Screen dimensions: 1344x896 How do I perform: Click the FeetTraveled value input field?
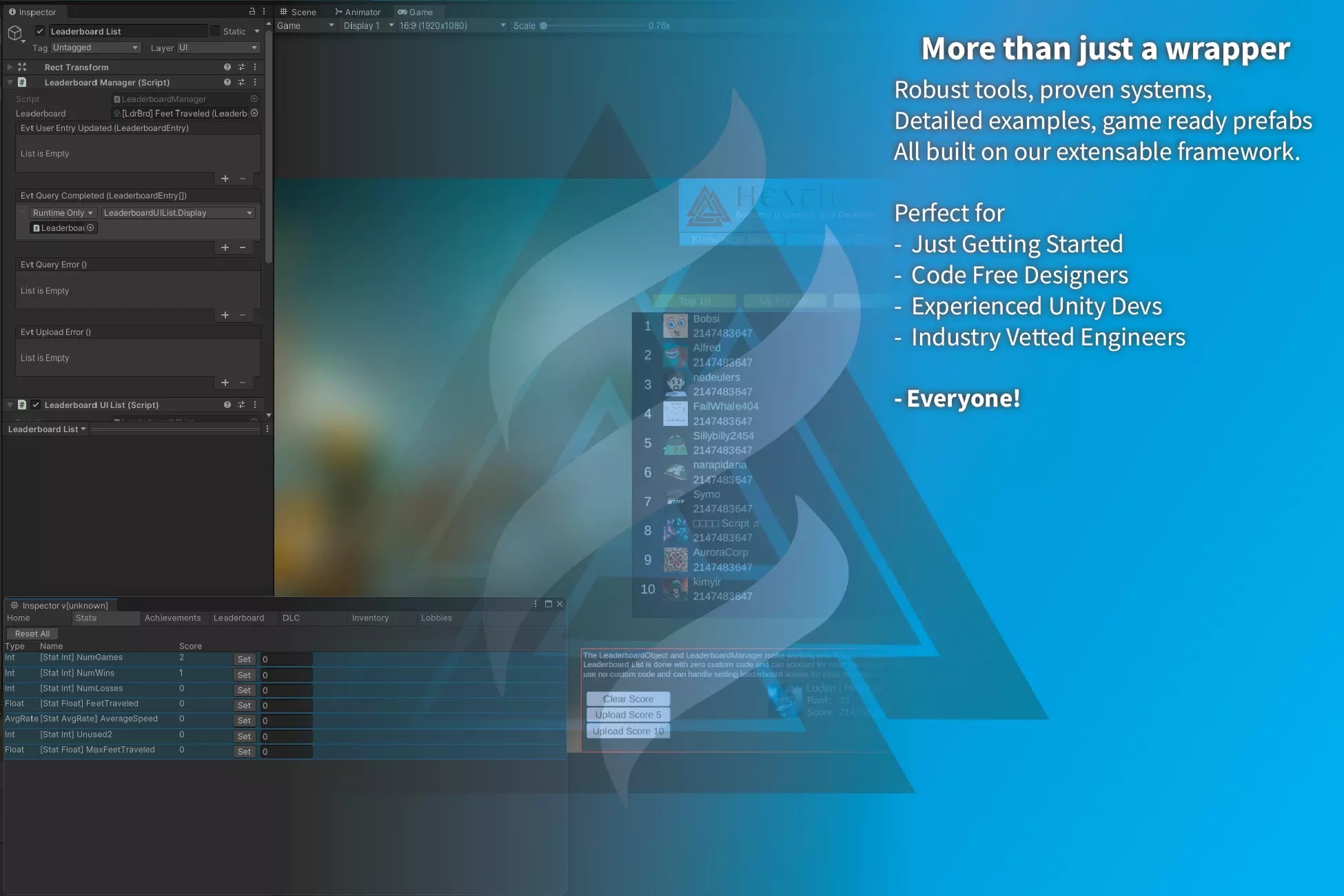pos(286,705)
